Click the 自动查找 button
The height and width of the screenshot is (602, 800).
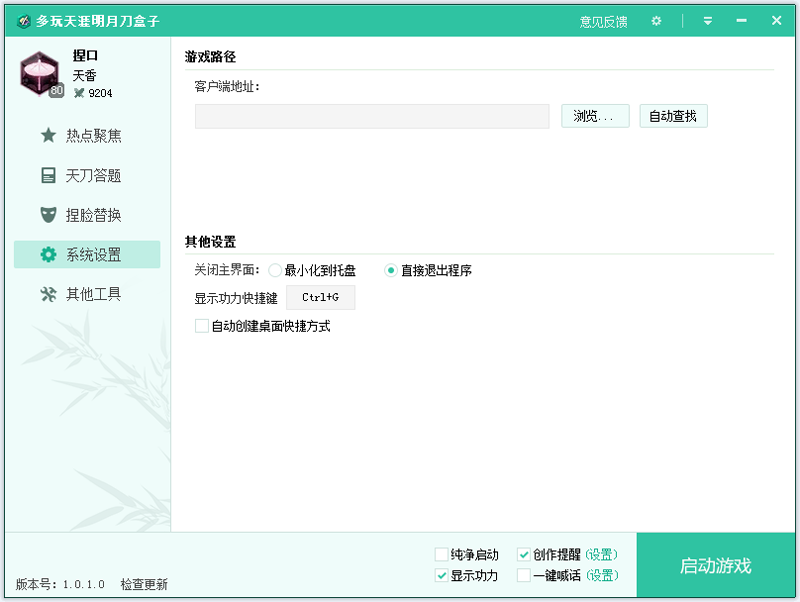673,116
